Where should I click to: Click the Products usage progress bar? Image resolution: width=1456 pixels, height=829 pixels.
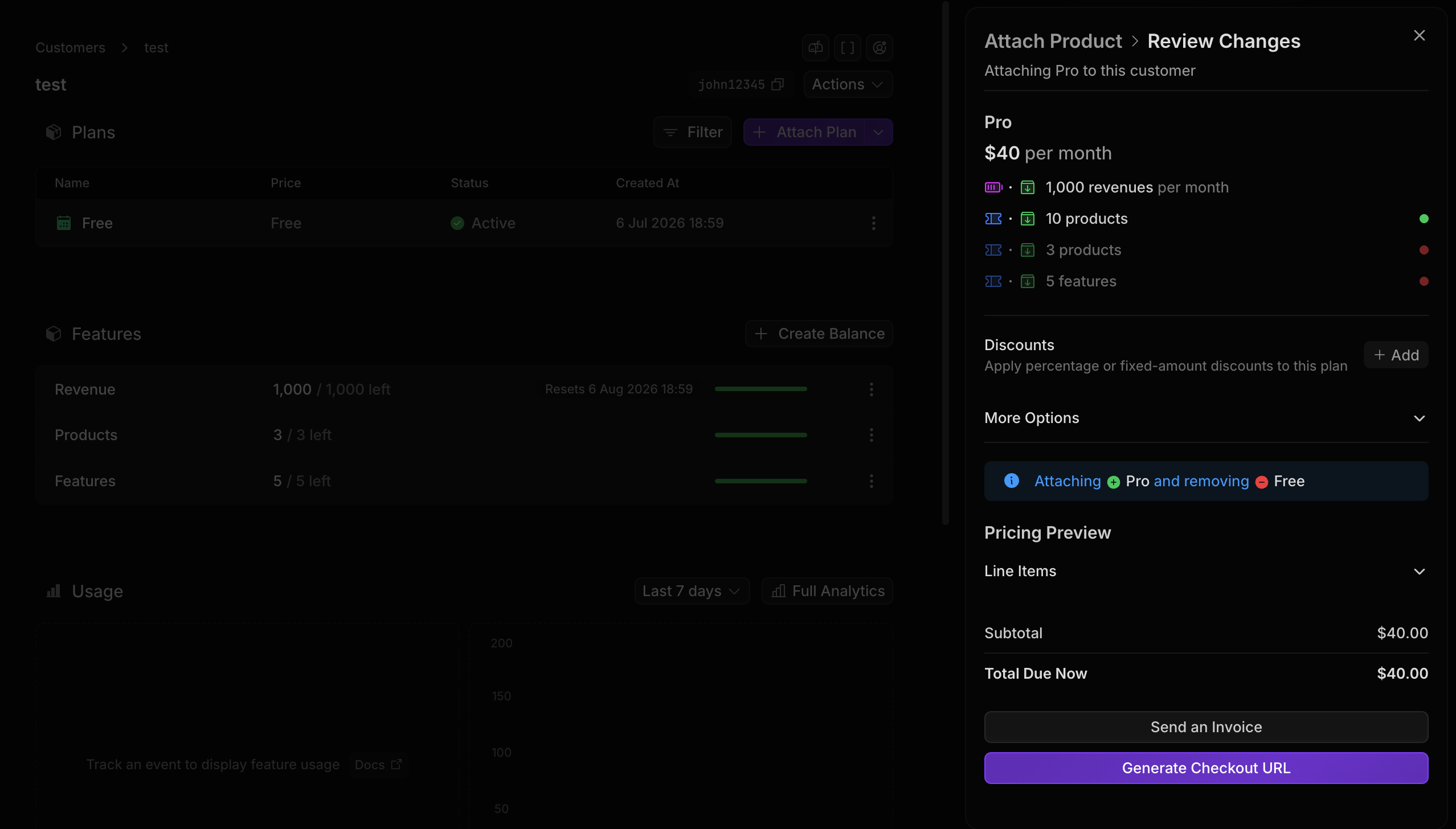761,435
